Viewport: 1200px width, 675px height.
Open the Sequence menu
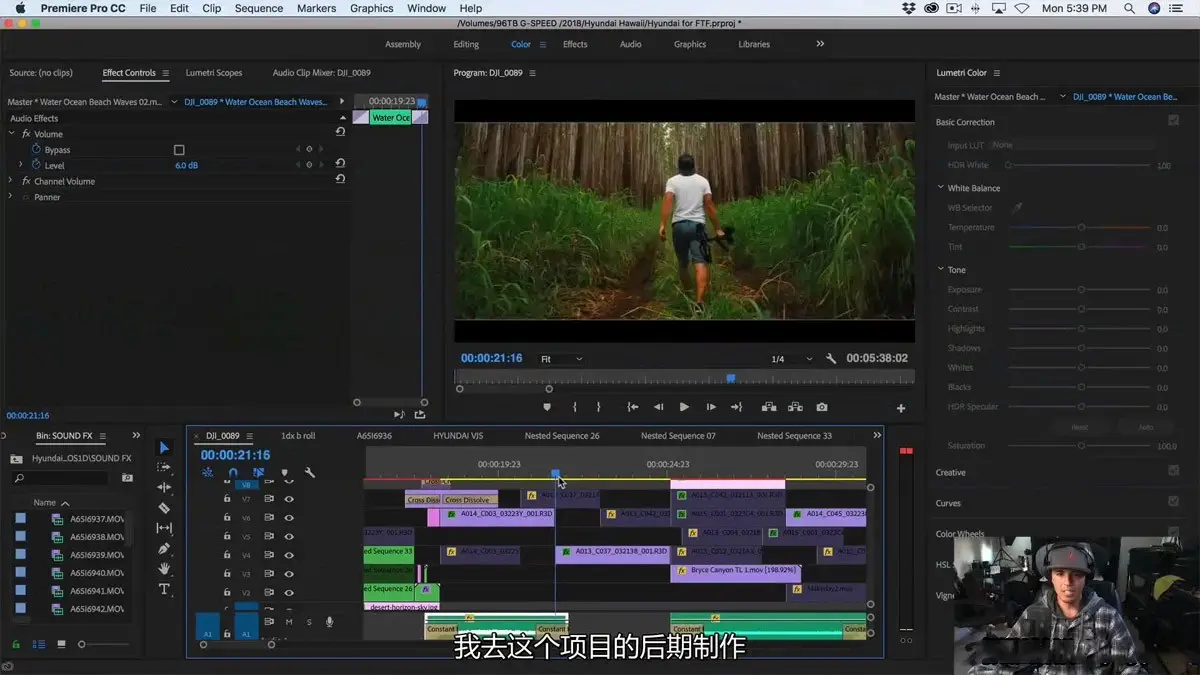[x=259, y=8]
